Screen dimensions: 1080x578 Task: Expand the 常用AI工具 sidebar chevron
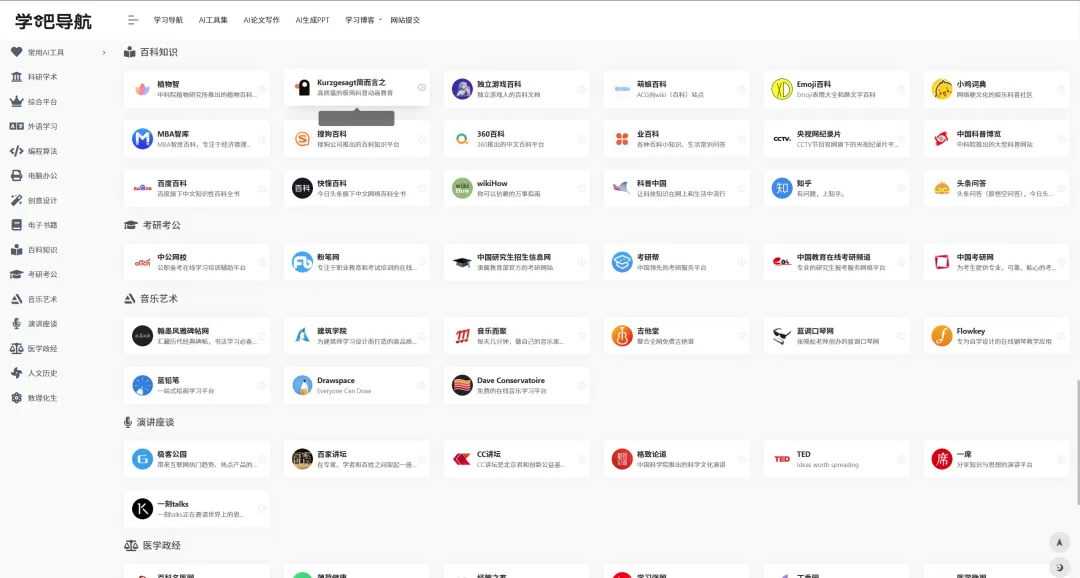click(104, 52)
